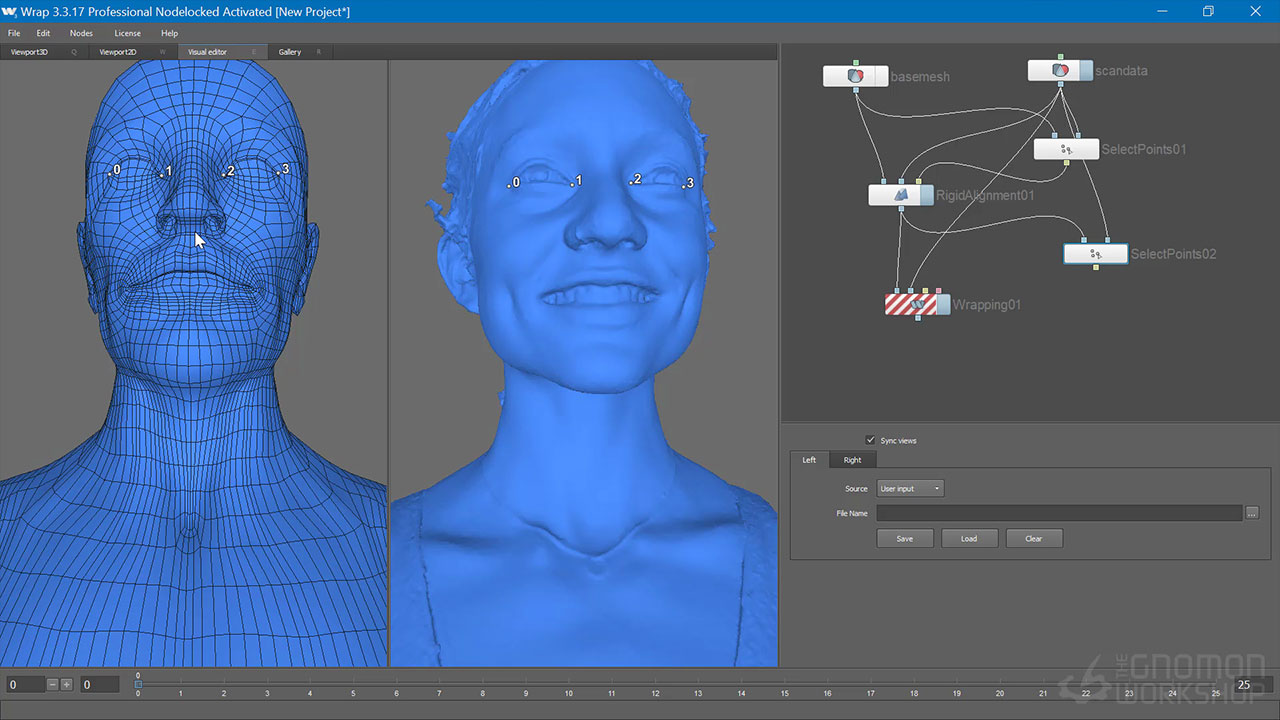This screenshot has width=1280, height=720.
Task: Toggle the Sync views checkbox
Action: pos(870,440)
